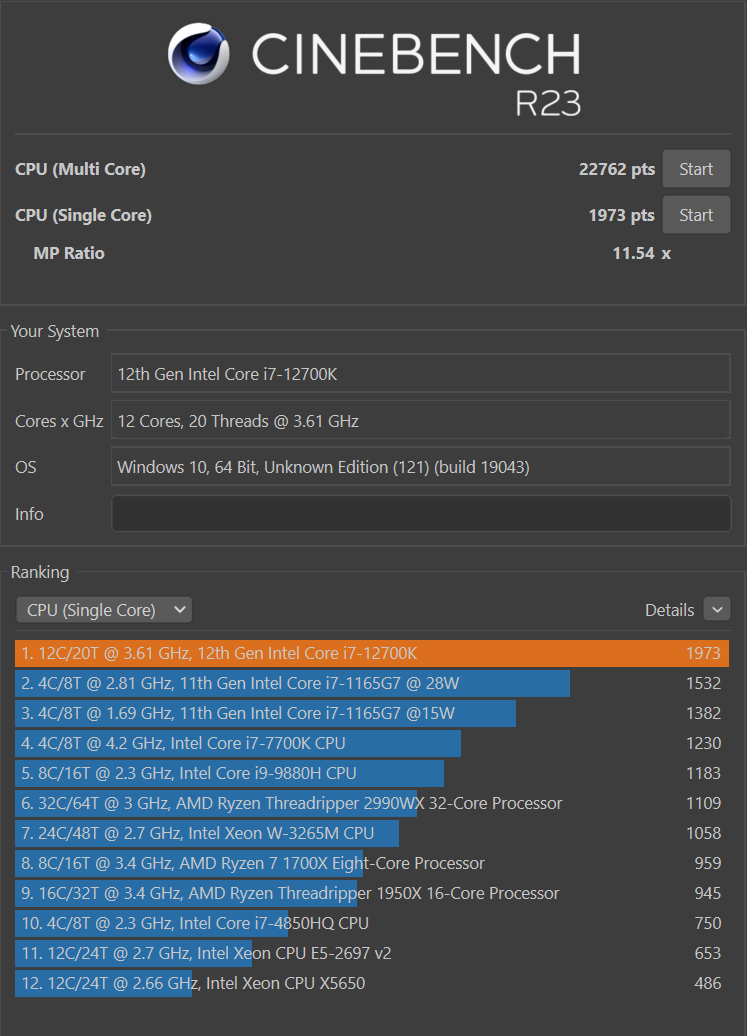Expand the CPU (Single Core) selector
Viewport: 747px width, 1036px height.
click(x=103, y=609)
